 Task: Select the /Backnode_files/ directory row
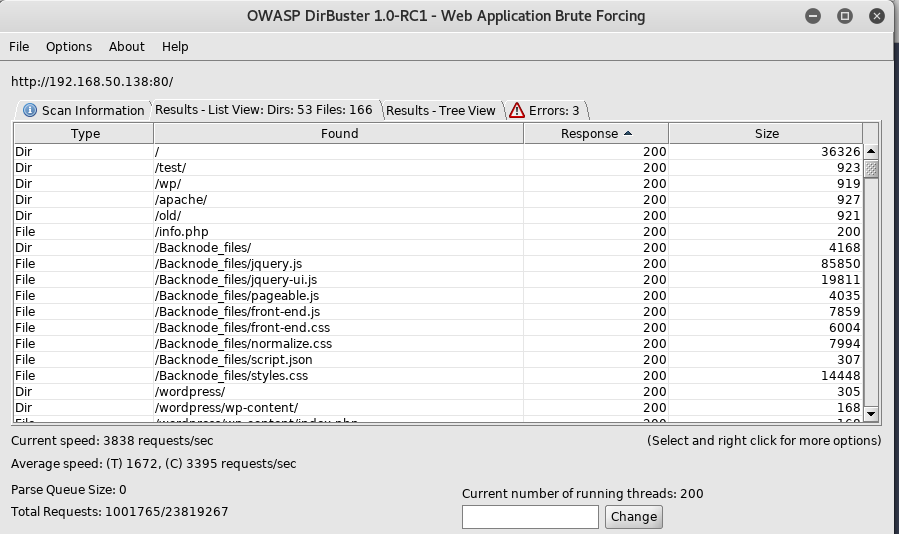438,248
